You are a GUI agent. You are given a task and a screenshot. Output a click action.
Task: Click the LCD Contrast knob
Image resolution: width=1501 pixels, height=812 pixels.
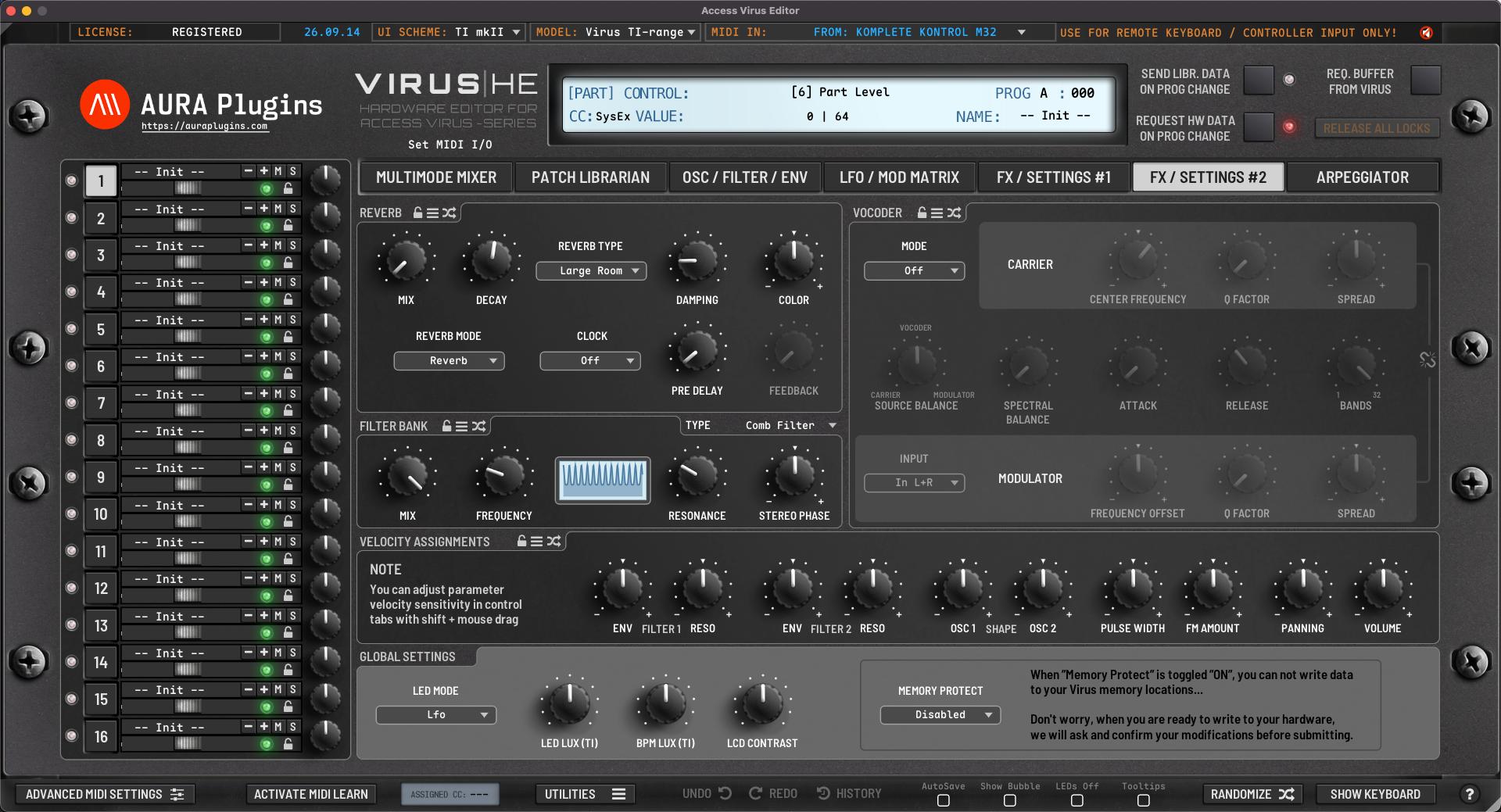click(x=762, y=703)
